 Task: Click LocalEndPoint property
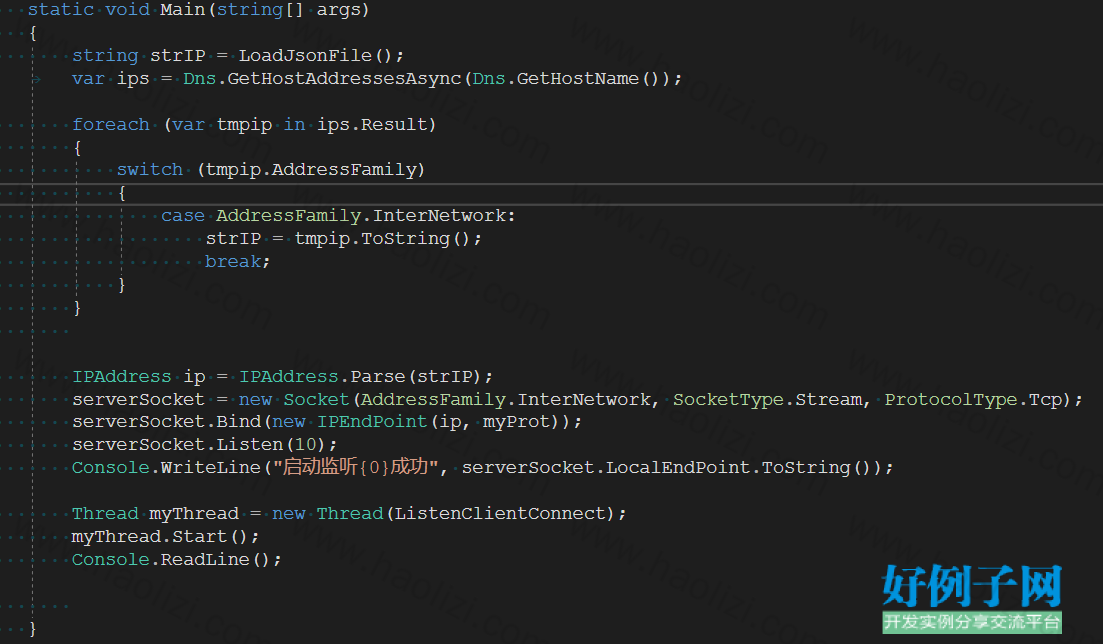pyautogui.click(x=678, y=467)
